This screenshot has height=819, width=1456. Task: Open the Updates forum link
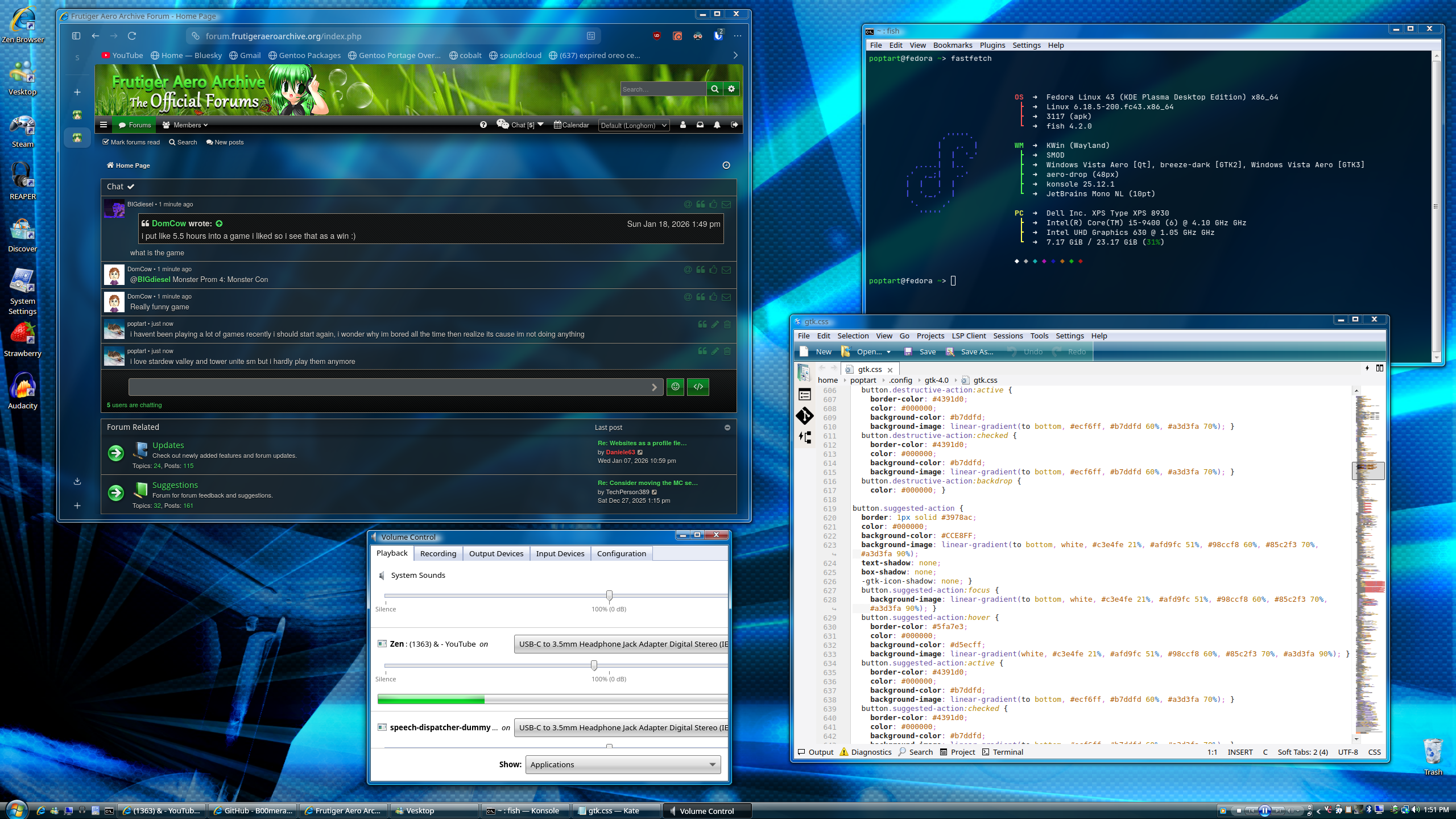click(168, 445)
